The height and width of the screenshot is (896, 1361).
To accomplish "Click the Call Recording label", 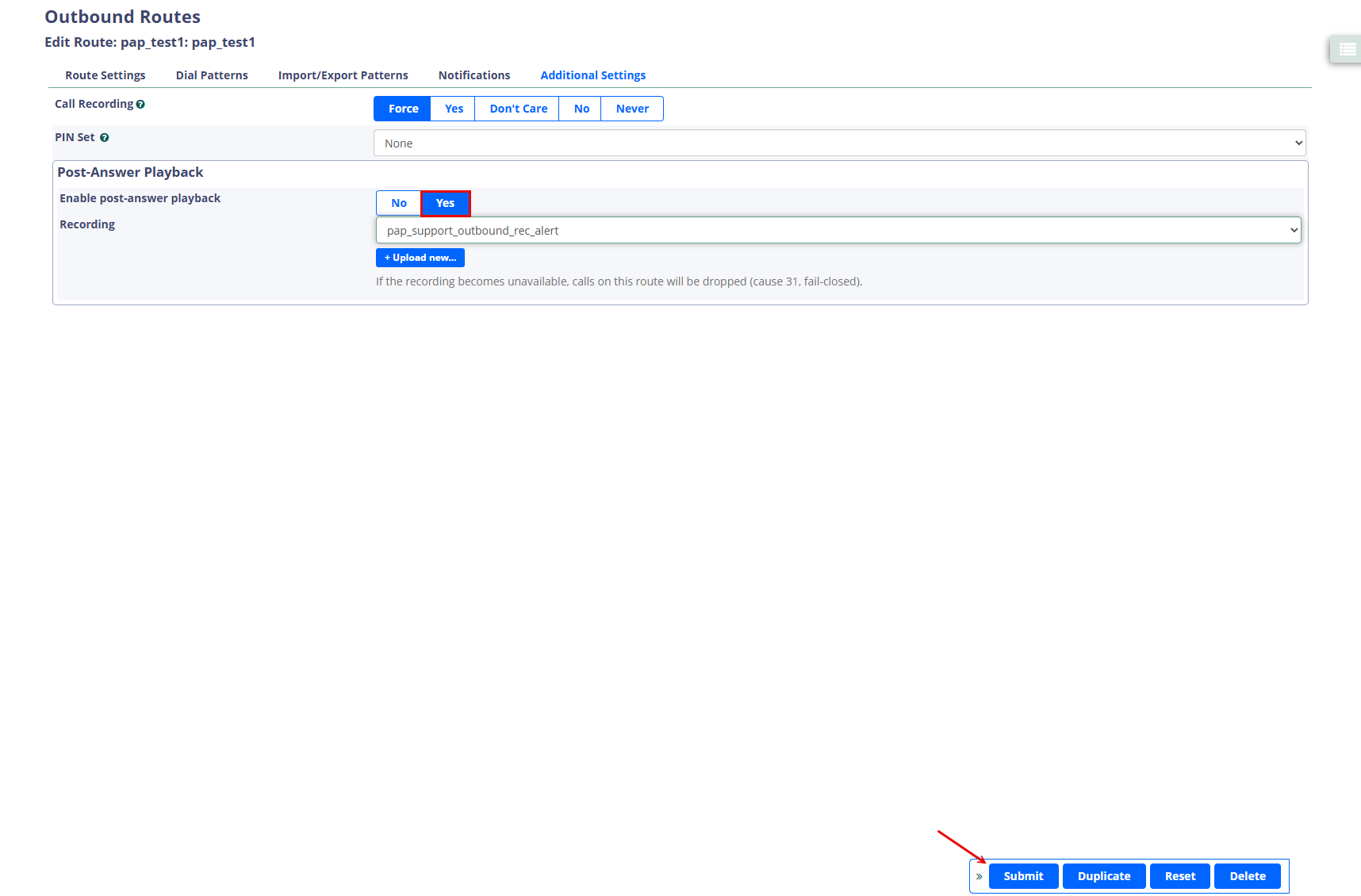I will click(x=94, y=104).
